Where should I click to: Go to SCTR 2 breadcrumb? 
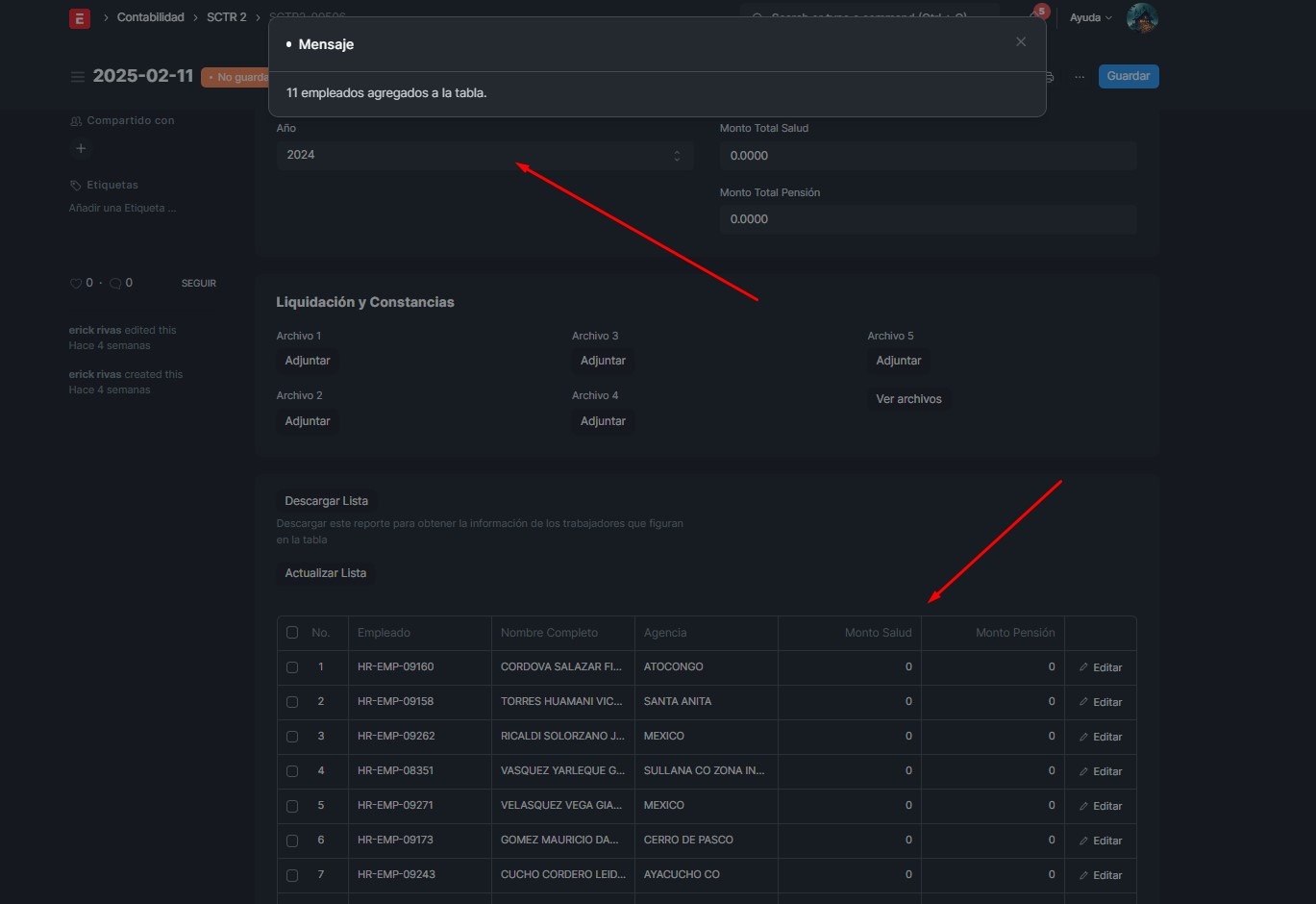(226, 17)
